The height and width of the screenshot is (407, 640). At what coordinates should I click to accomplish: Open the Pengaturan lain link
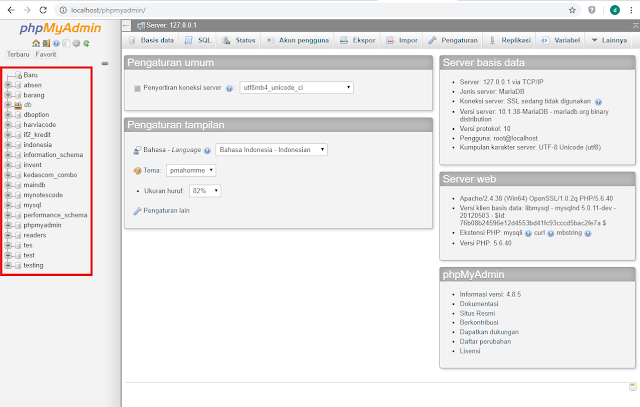[167, 211]
